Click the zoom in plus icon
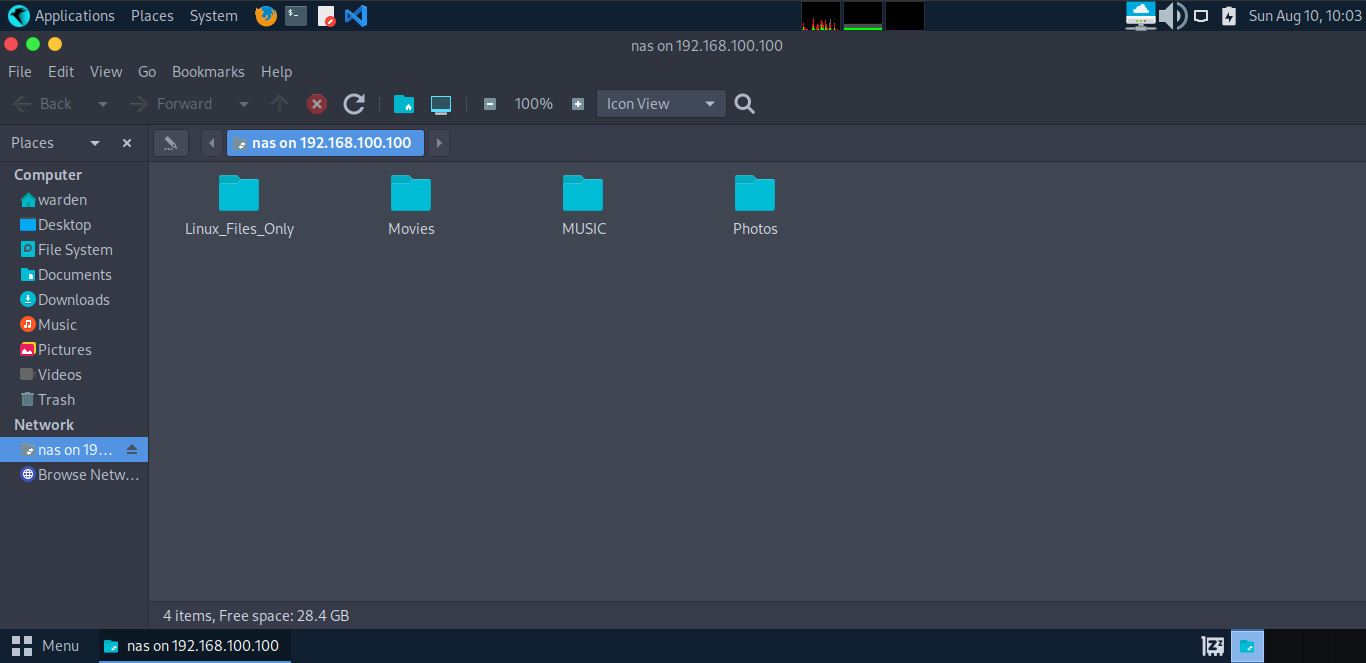This screenshot has width=1366, height=663. coord(578,104)
